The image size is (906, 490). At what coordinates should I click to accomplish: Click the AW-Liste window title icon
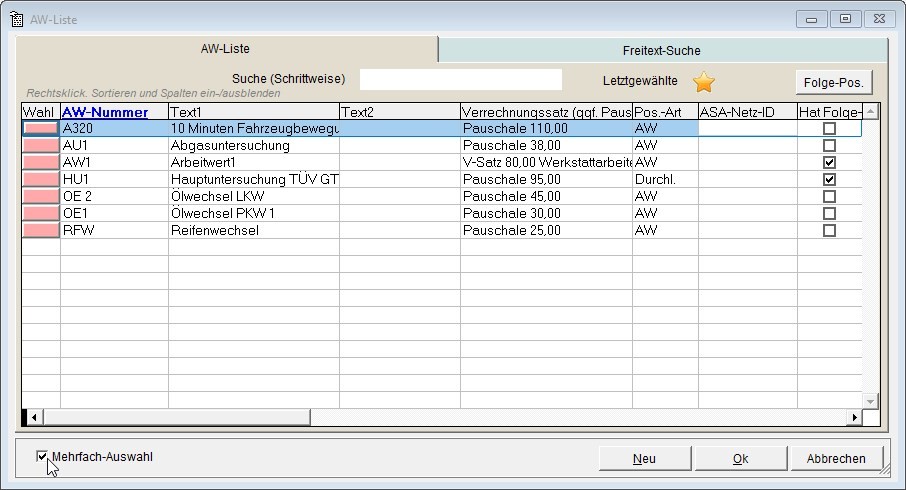(x=17, y=19)
